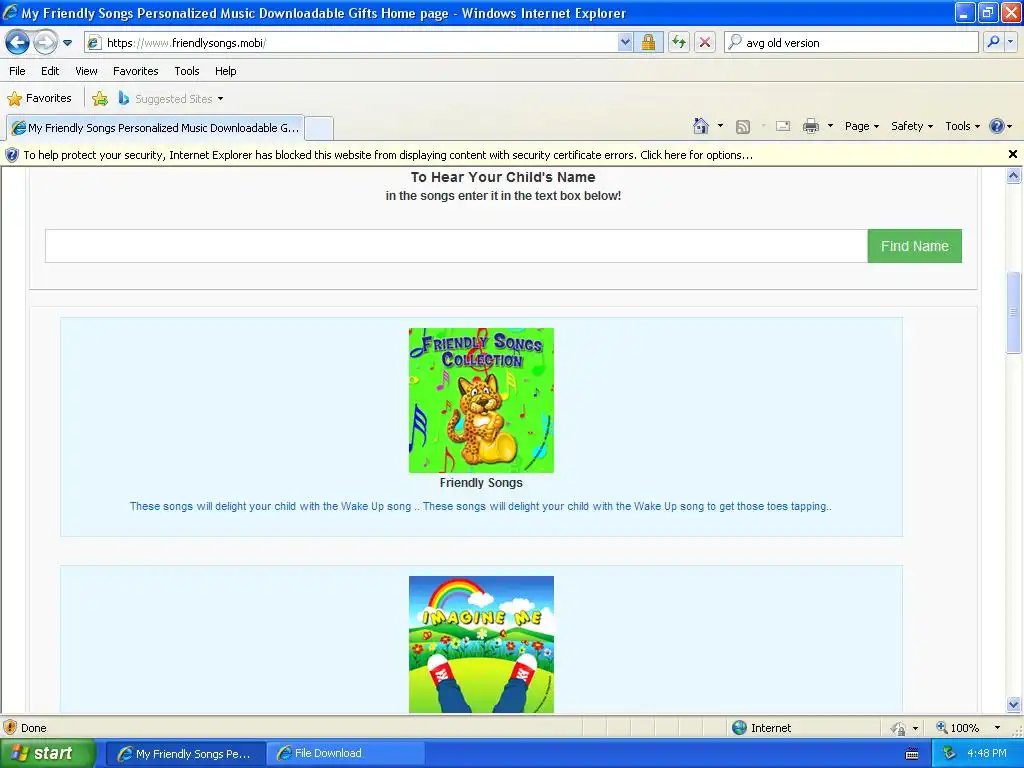Open the Favorites menu in menu bar
This screenshot has width=1024, height=768.
click(x=136, y=71)
